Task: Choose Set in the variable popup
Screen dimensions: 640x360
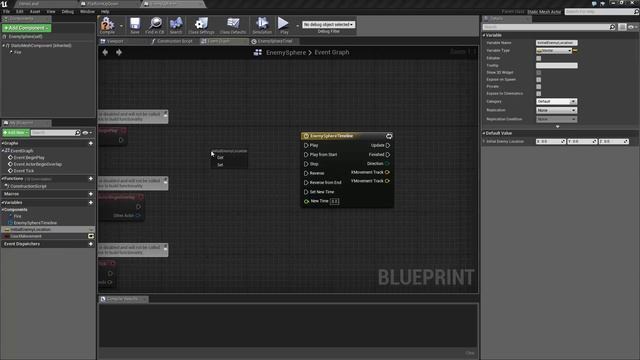Action: 220,165
